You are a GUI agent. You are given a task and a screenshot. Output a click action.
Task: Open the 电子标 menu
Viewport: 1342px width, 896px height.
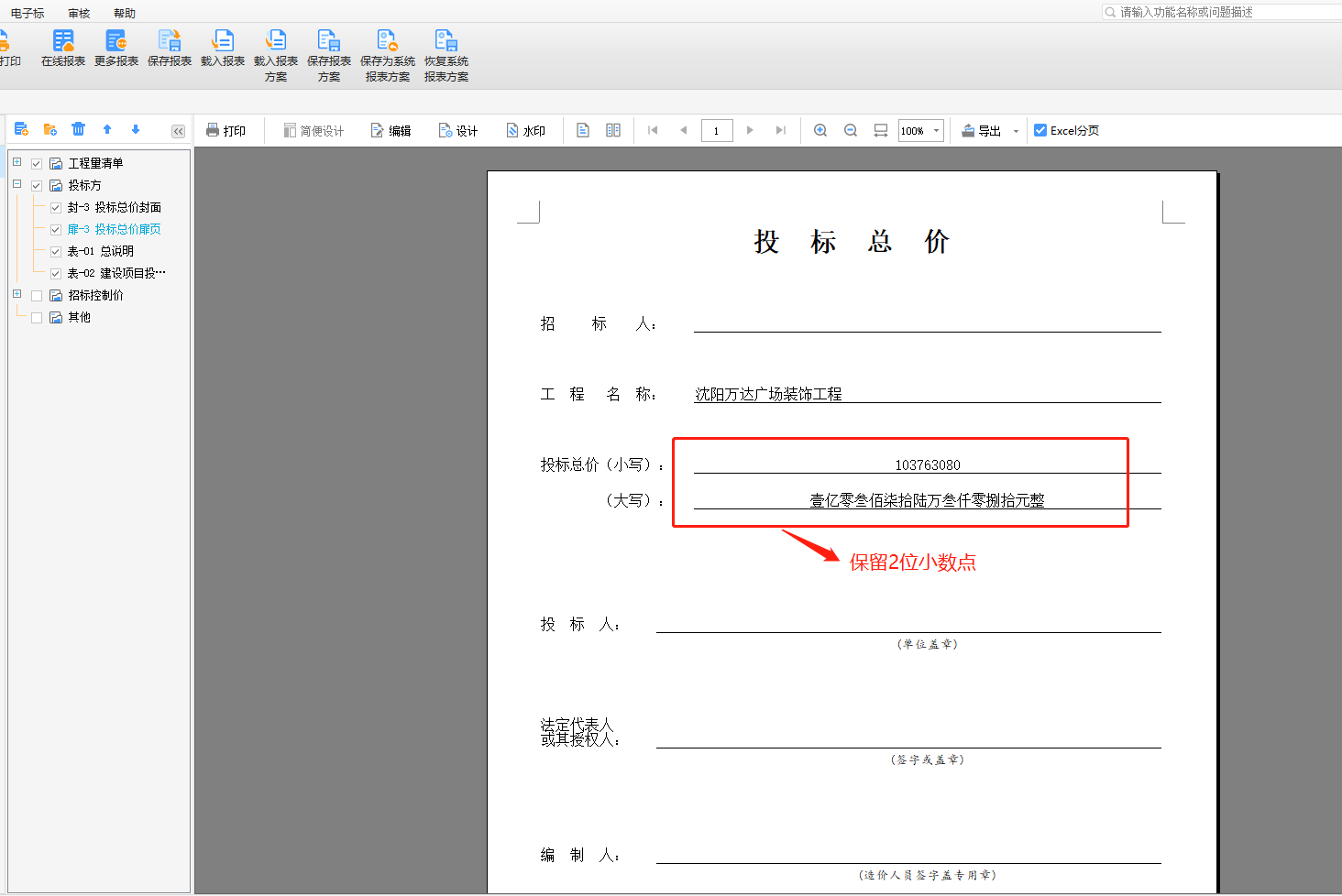pos(27,13)
